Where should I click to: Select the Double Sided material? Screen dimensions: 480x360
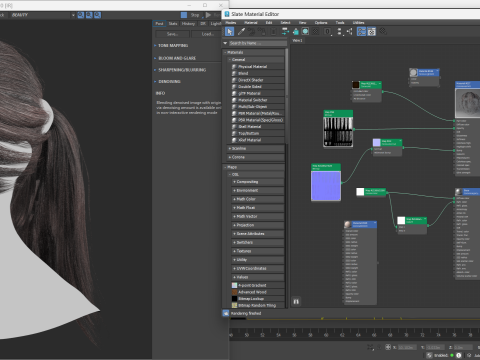click(257, 87)
